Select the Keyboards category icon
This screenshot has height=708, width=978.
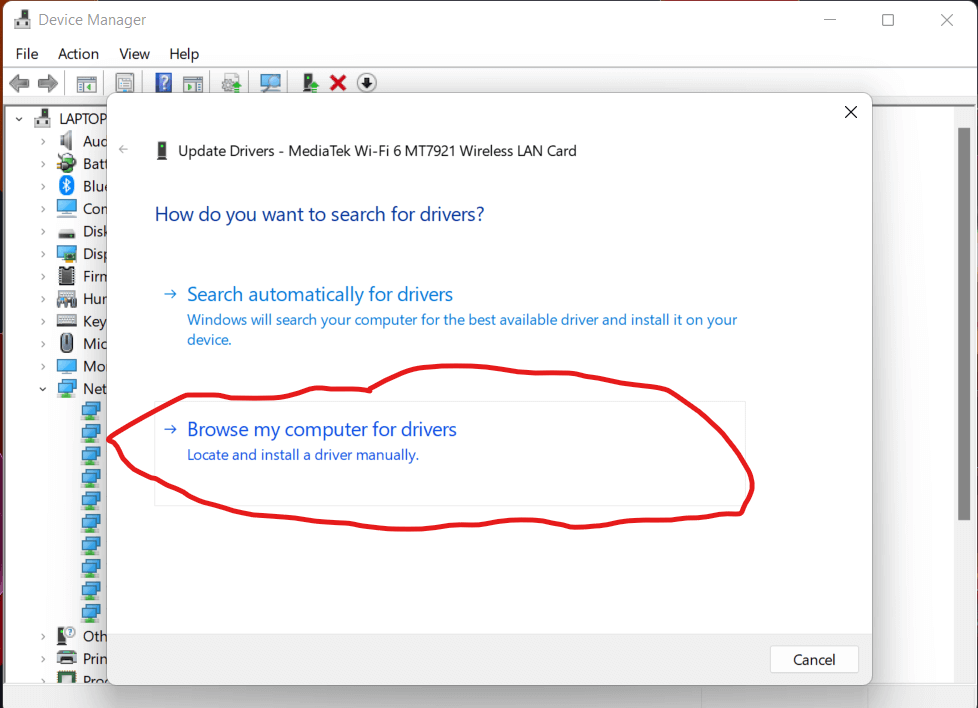(67, 321)
